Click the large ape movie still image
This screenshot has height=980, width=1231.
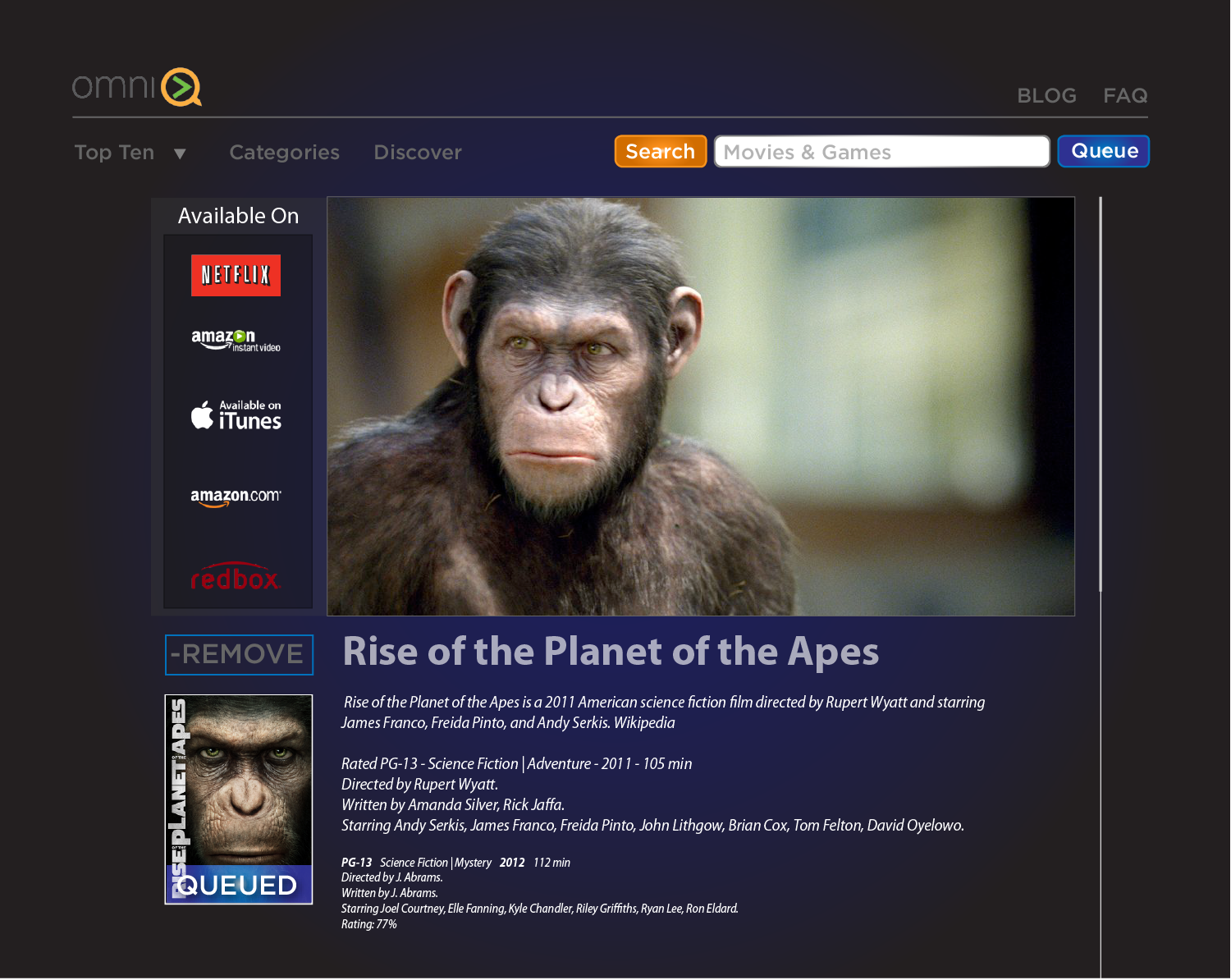click(x=701, y=406)
